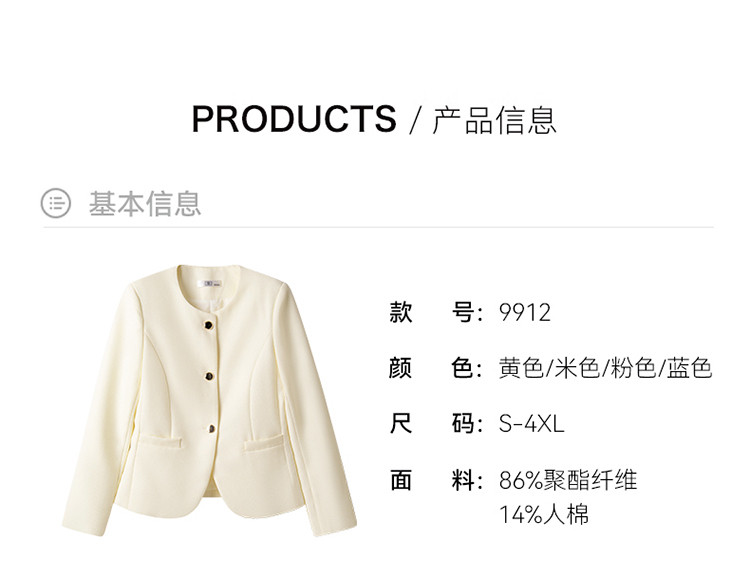Click the size range S-4XL
750x581 pixels.
(x=531, y=424)
